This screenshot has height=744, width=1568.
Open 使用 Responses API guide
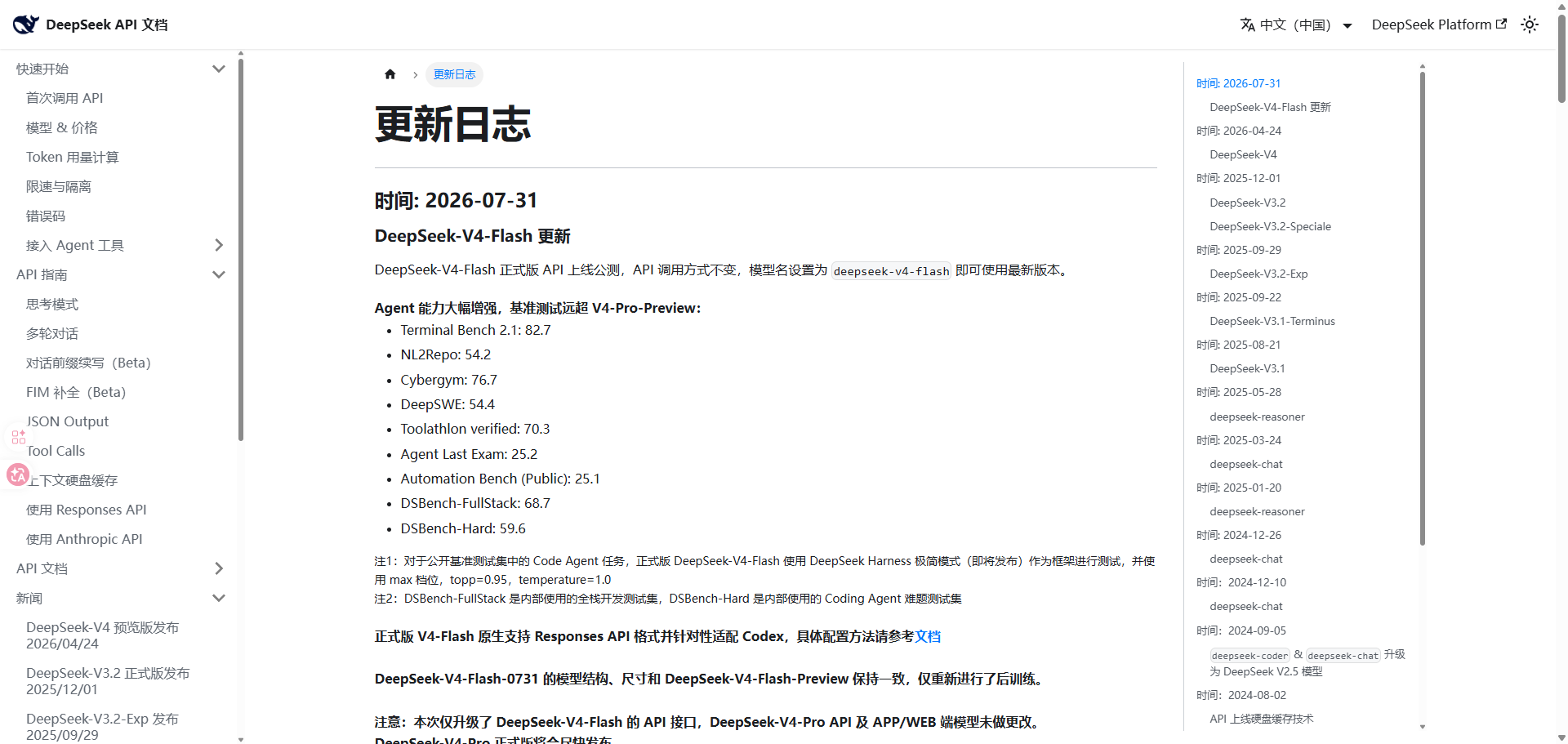point(87,510)
